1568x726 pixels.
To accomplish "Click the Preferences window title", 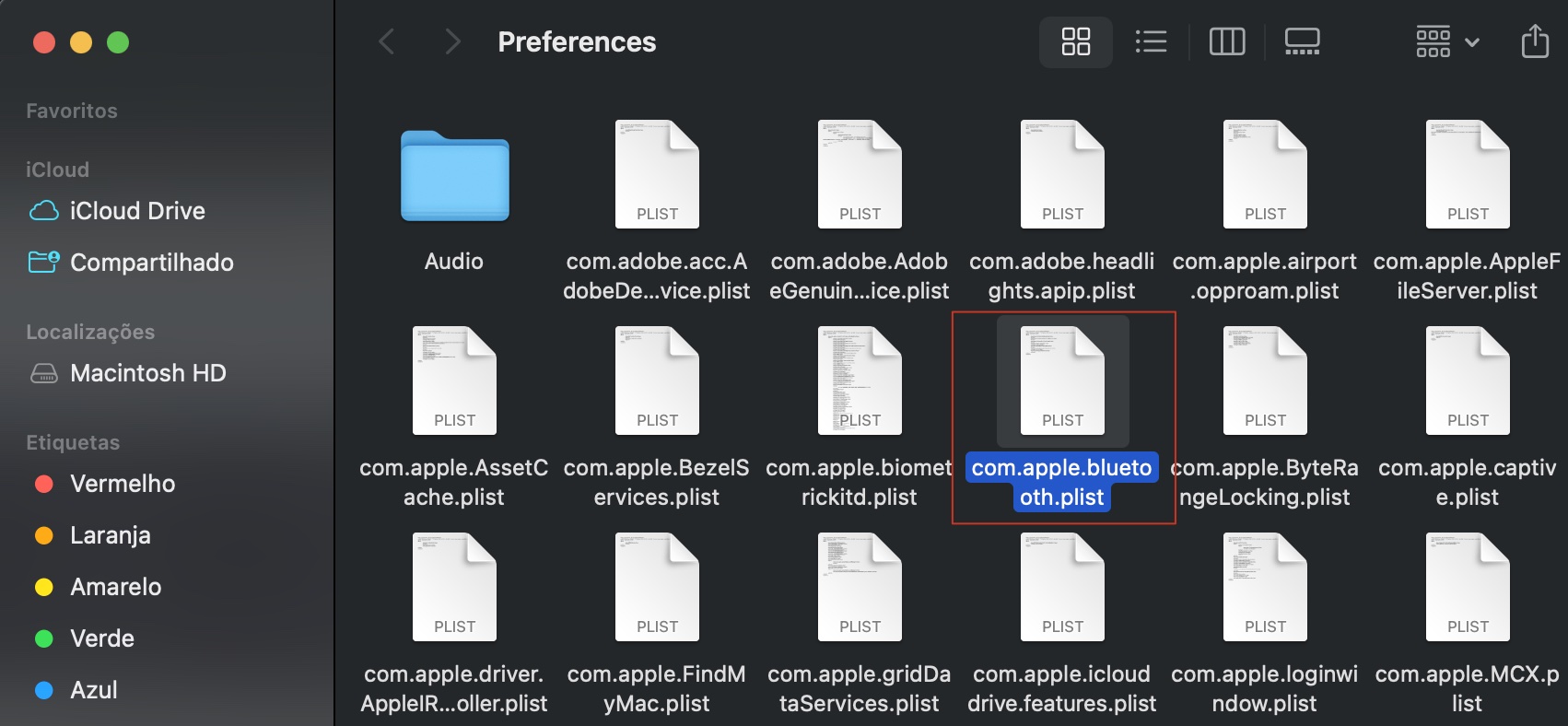I will click(577, 41).
